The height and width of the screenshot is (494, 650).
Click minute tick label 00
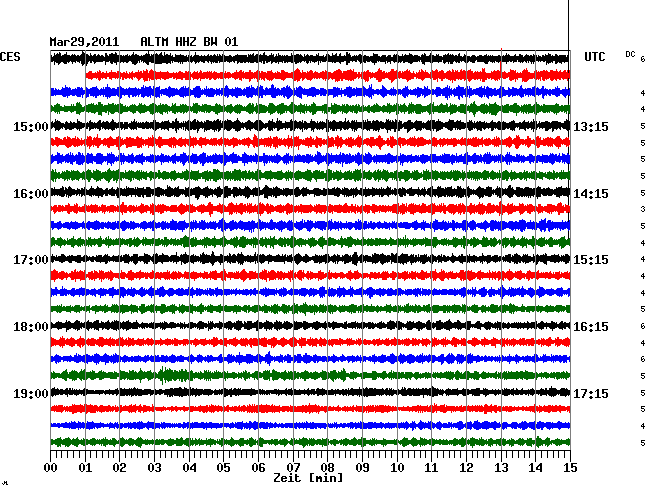point(51,468)
